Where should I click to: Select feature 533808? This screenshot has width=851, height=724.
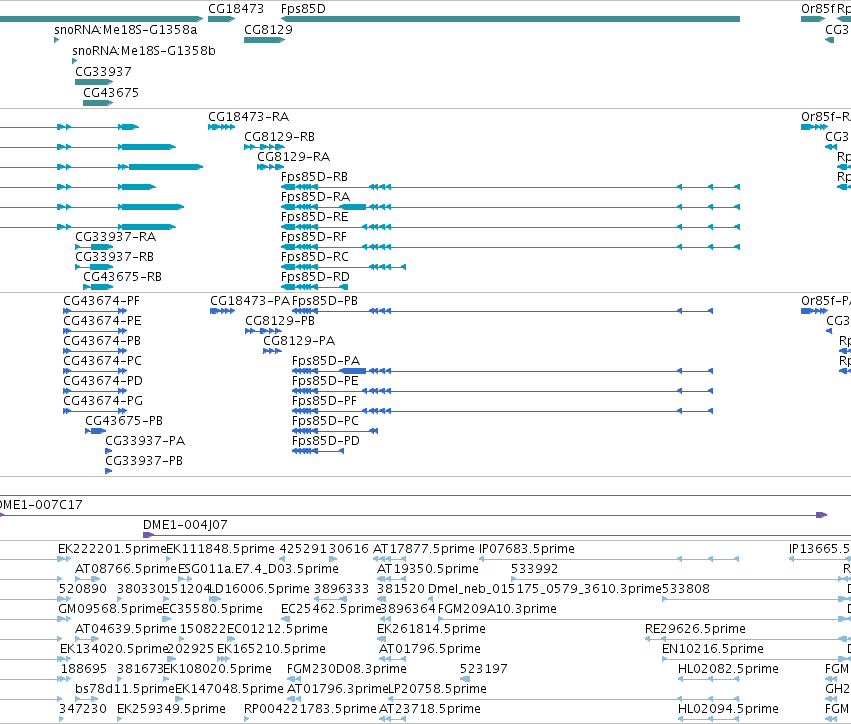click(685, 589)
